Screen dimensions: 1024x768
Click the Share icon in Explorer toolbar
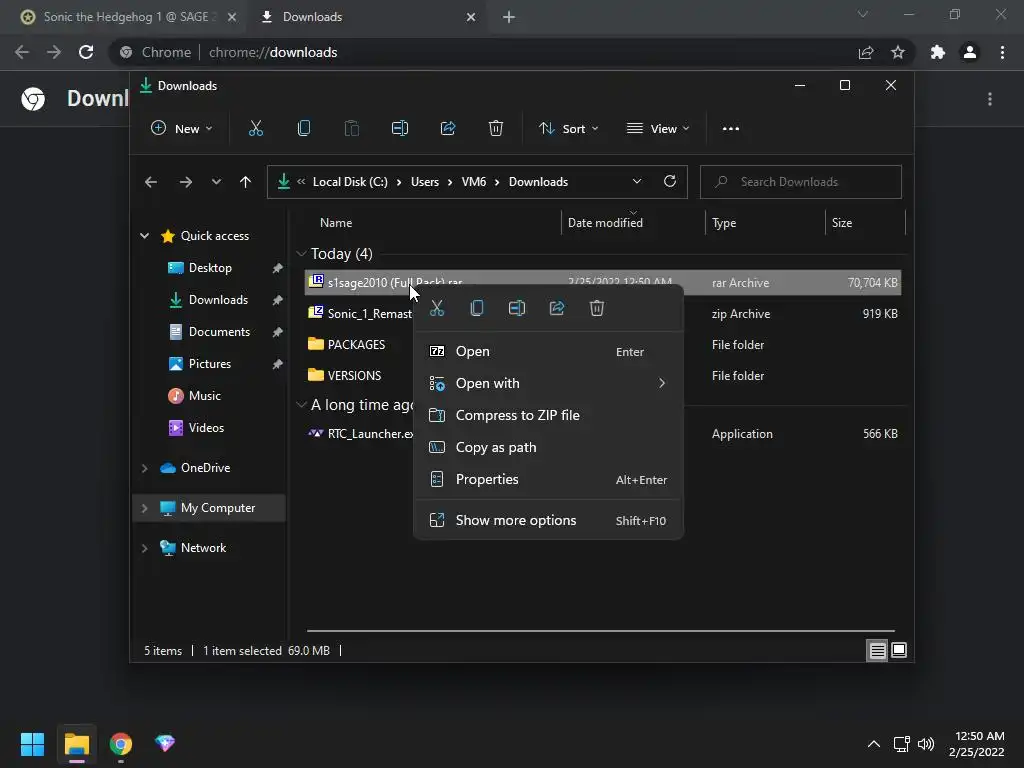coord(448,129)
